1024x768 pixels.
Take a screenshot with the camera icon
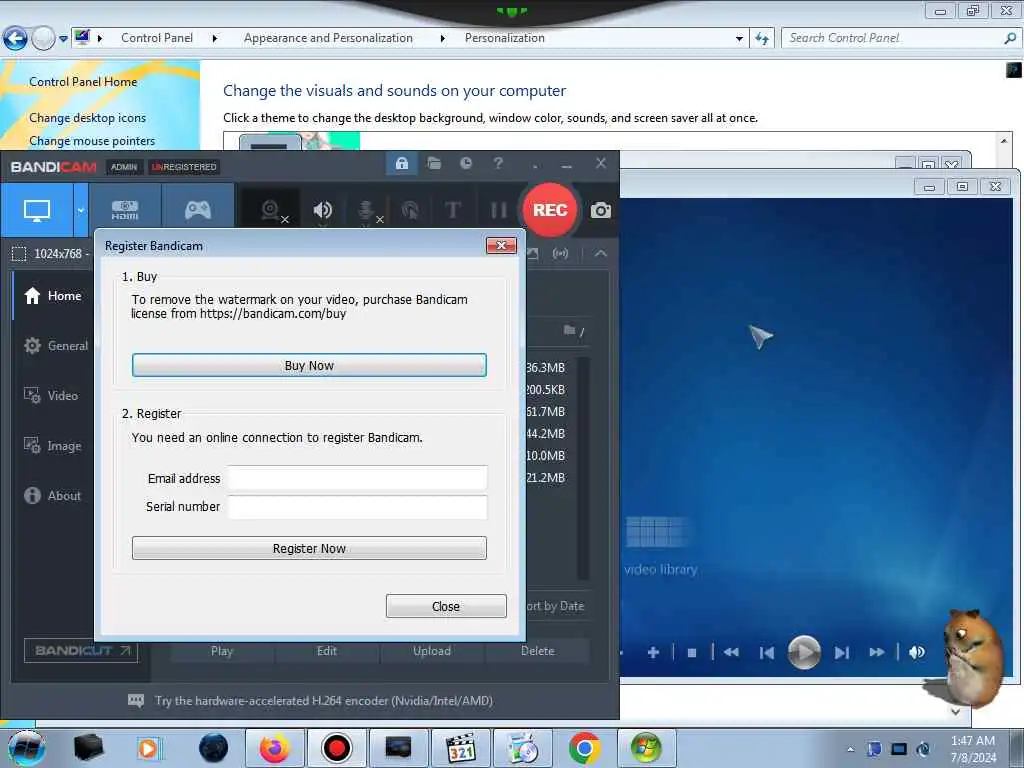[601, 210]
